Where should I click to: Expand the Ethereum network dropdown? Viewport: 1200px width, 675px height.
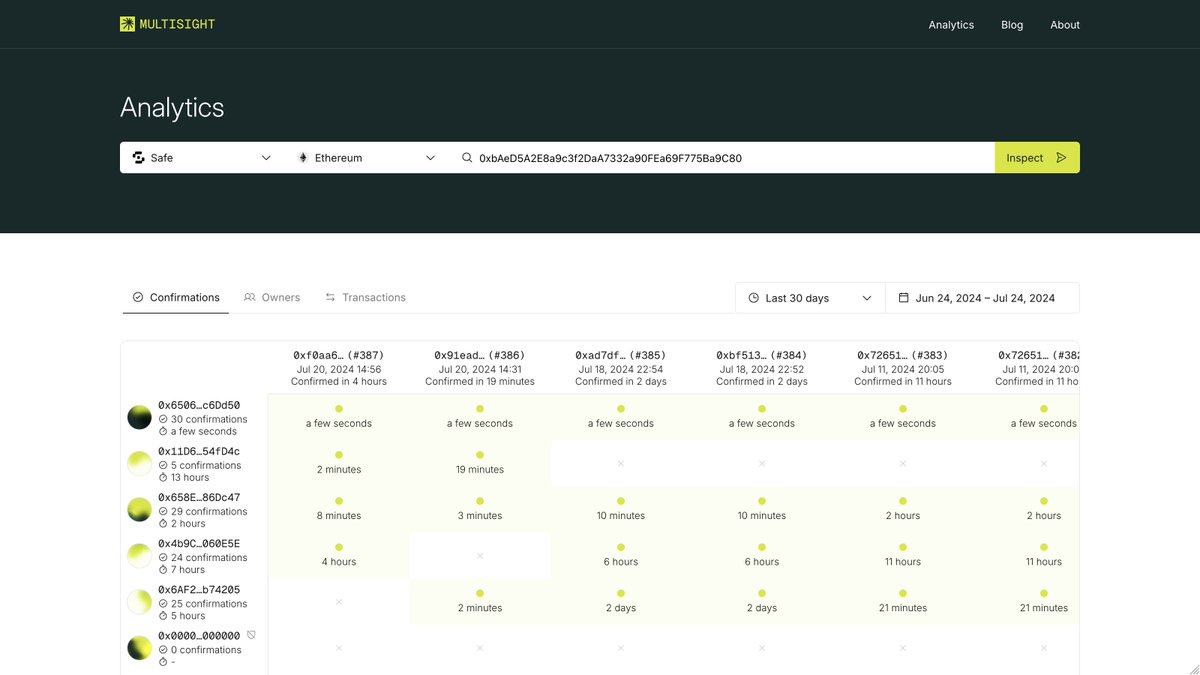point(366,158)
